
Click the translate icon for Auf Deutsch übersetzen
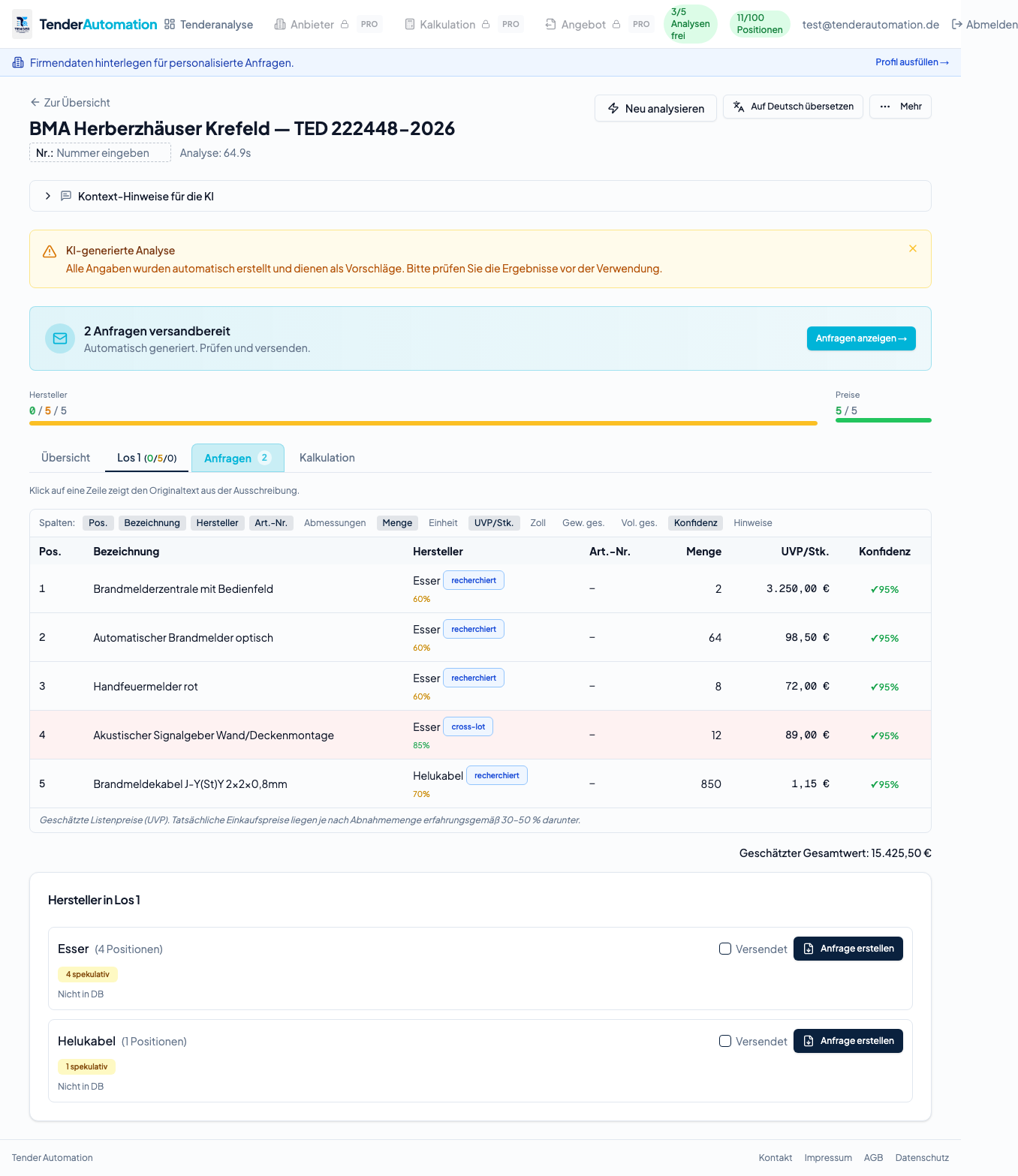pos(739,107)
